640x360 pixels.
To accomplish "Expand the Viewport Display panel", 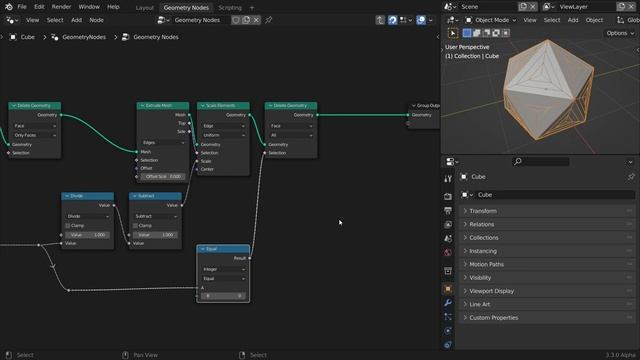I will pyautogui.click(x=547, y=291).
